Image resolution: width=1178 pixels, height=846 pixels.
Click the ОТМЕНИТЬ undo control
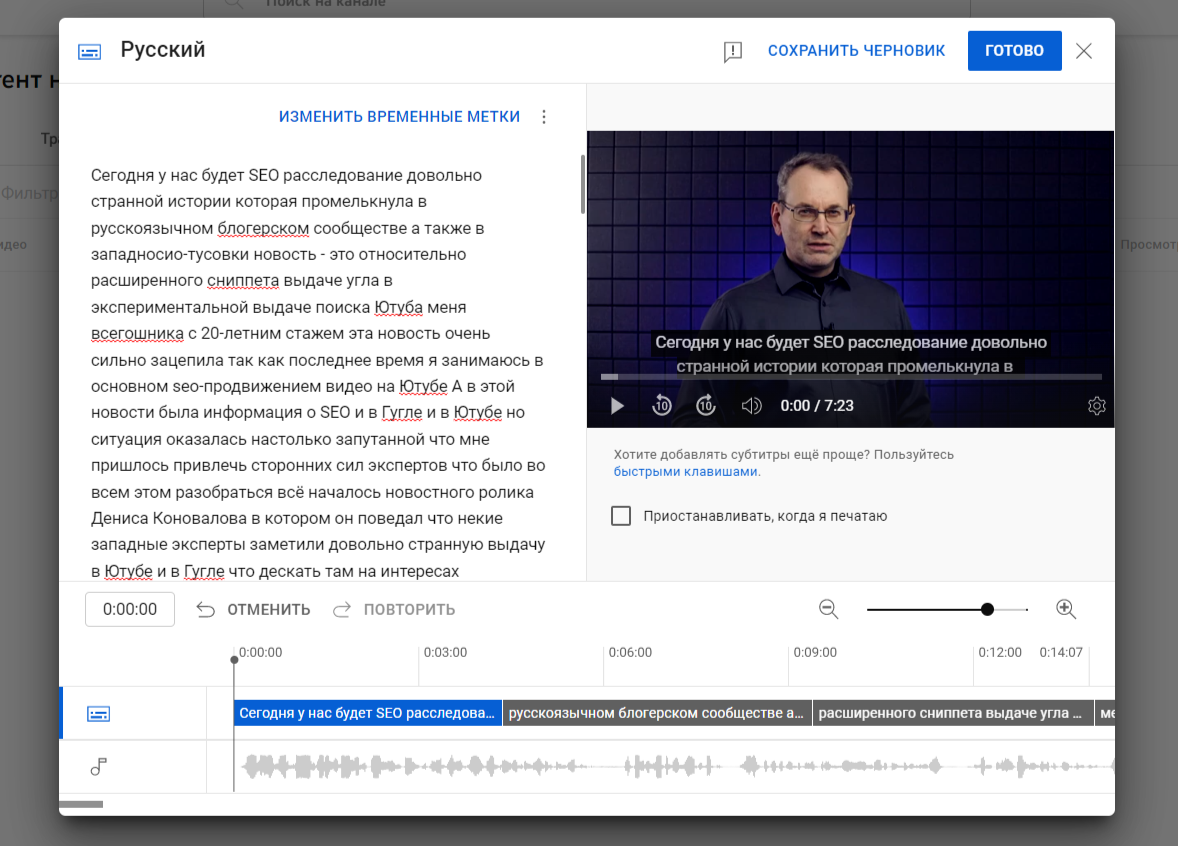[x=252, y=608]
